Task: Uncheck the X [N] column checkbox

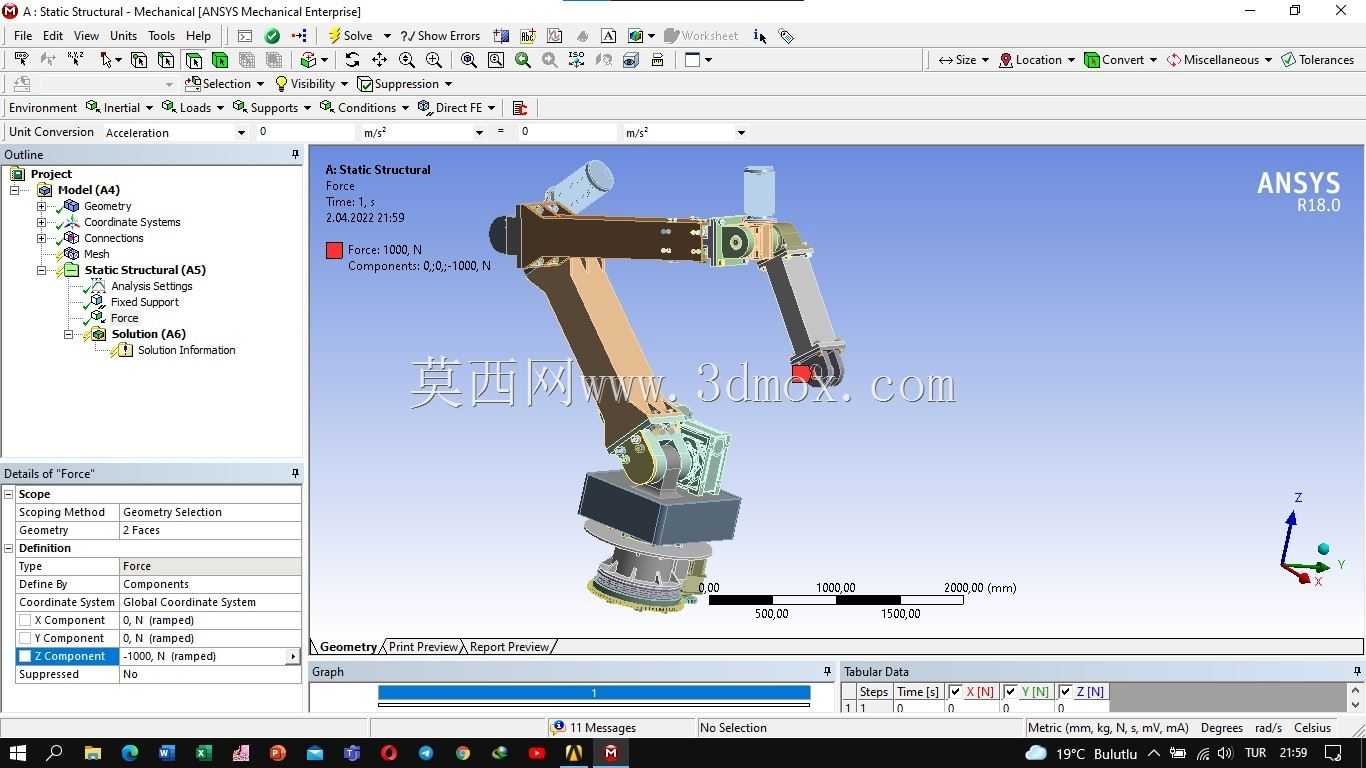Action: 955,691
